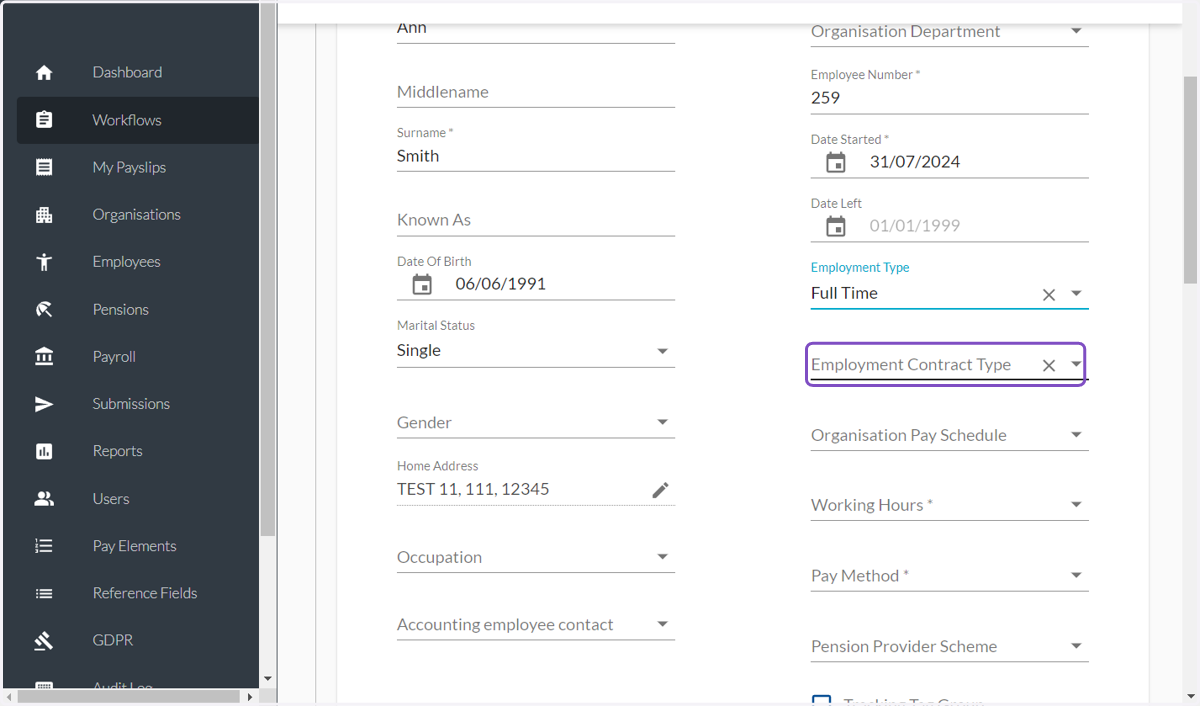The image size is (1200, 706).
Task: Click the Surname field containing Smith
Action: click(536, 156)
